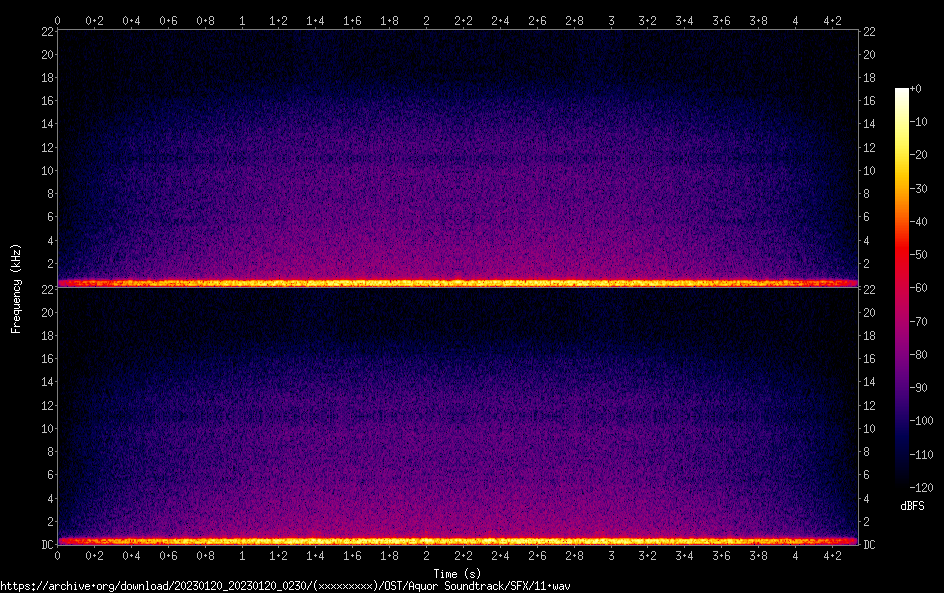Click the 'DC' label at bottom-right of the frequency axis
Image resolution: width=944 pixels, height=593 pixels.
click(870, 544)
